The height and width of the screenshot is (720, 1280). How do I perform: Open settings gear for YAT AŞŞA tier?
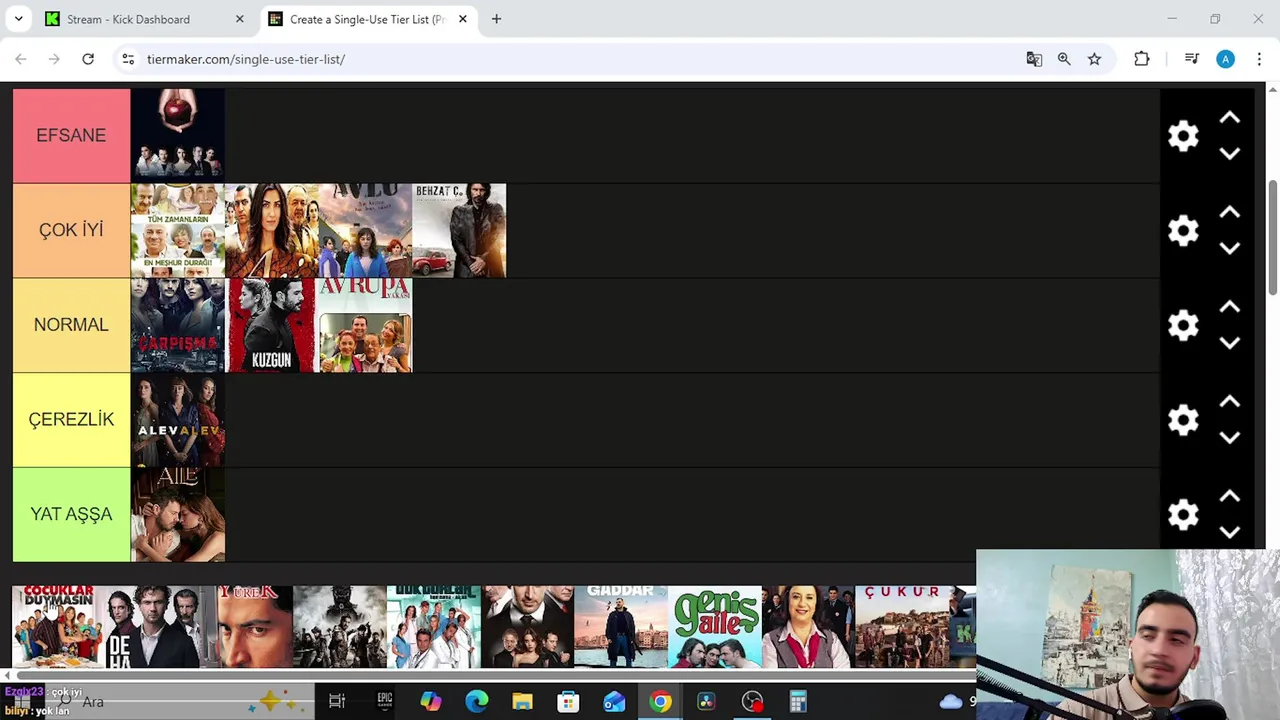click(1183, 515)
